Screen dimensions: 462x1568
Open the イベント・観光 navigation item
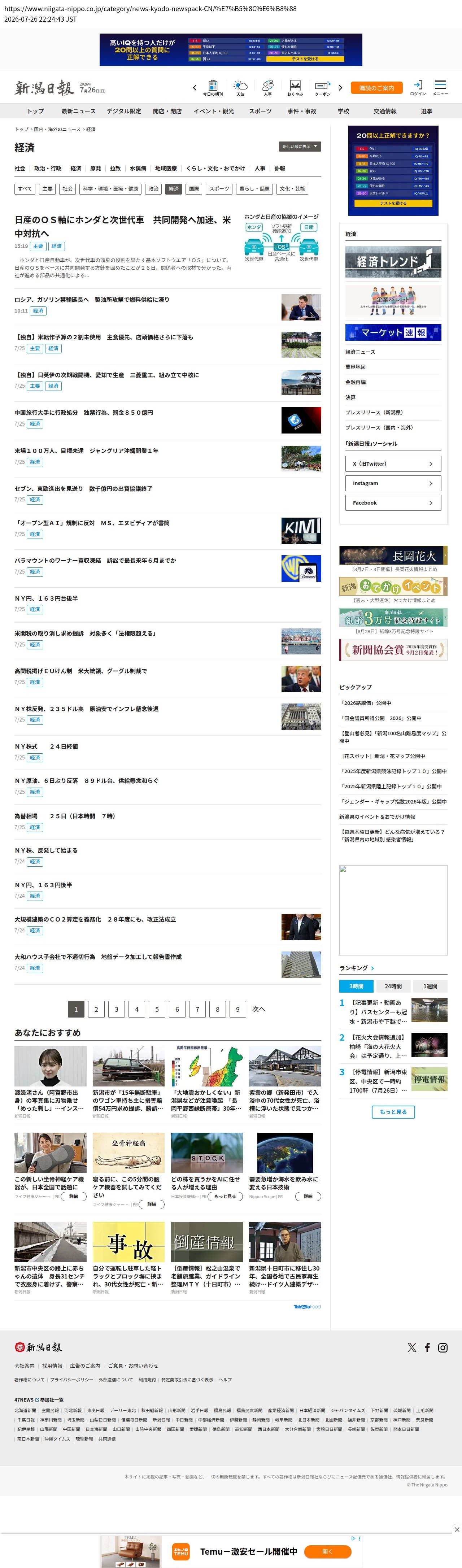click(214, 112)
